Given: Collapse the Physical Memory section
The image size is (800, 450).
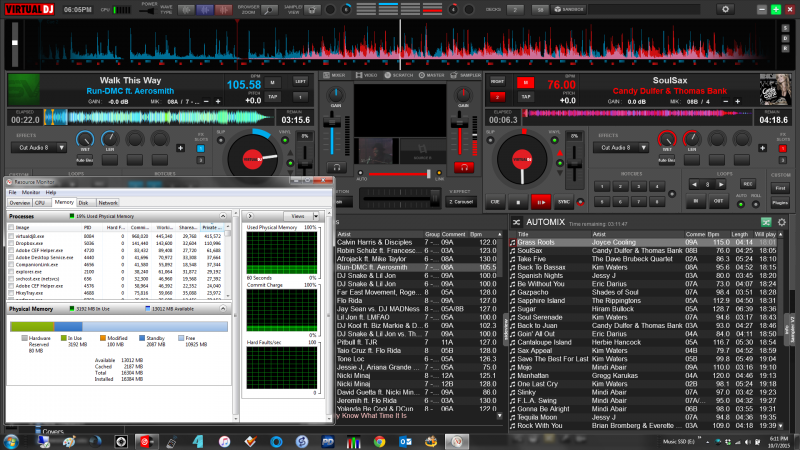Looking at the screenshot, I should [x=223, y=309].
